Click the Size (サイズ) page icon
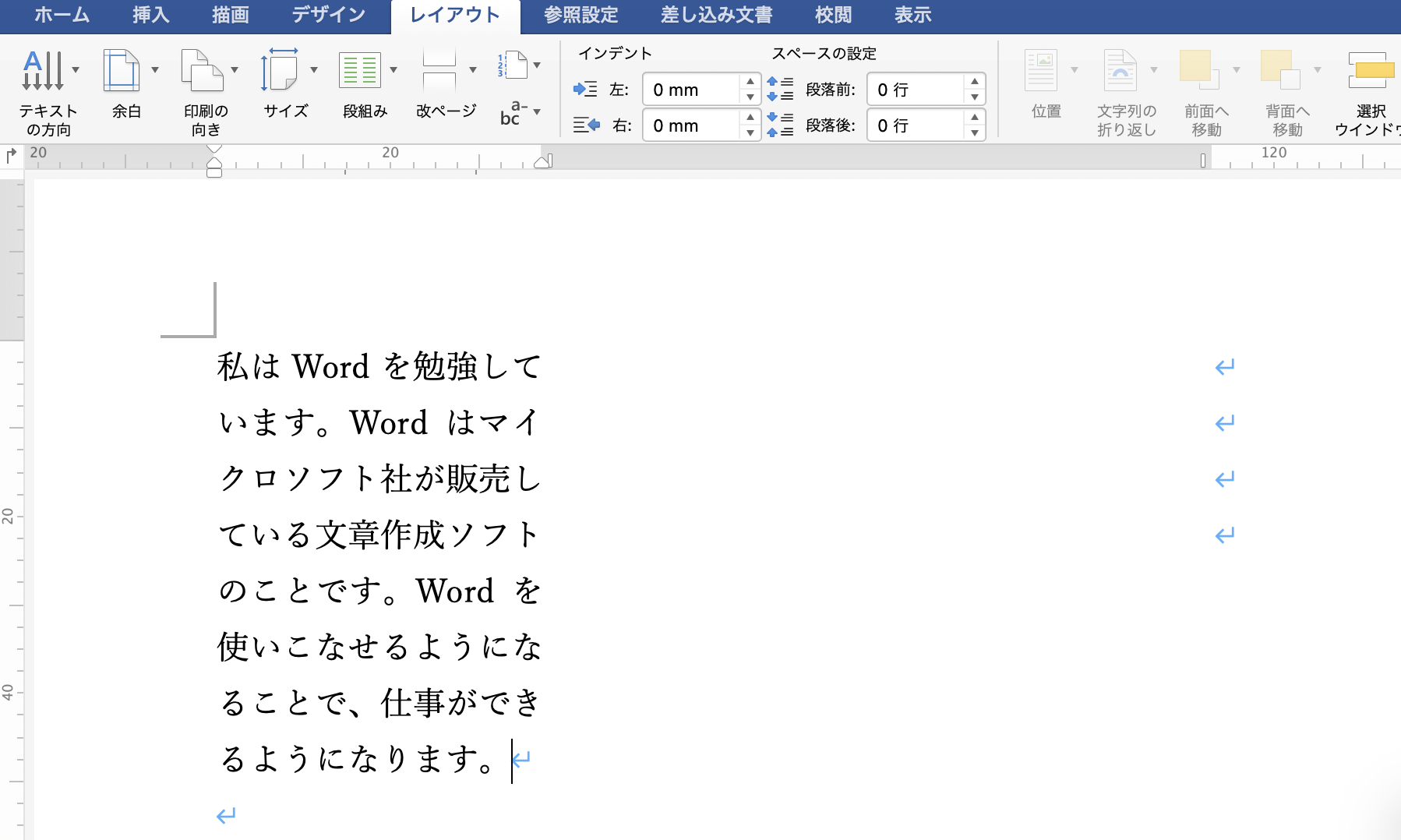Screen dimensions: 1401x840 coord(281,70)
